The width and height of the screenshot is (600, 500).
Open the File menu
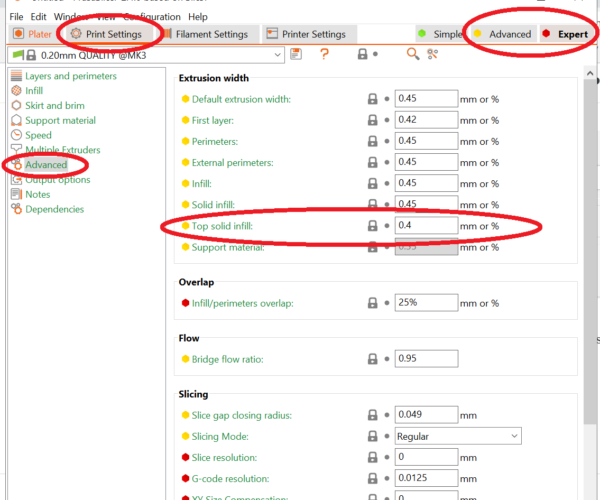(x=16, y=17)
